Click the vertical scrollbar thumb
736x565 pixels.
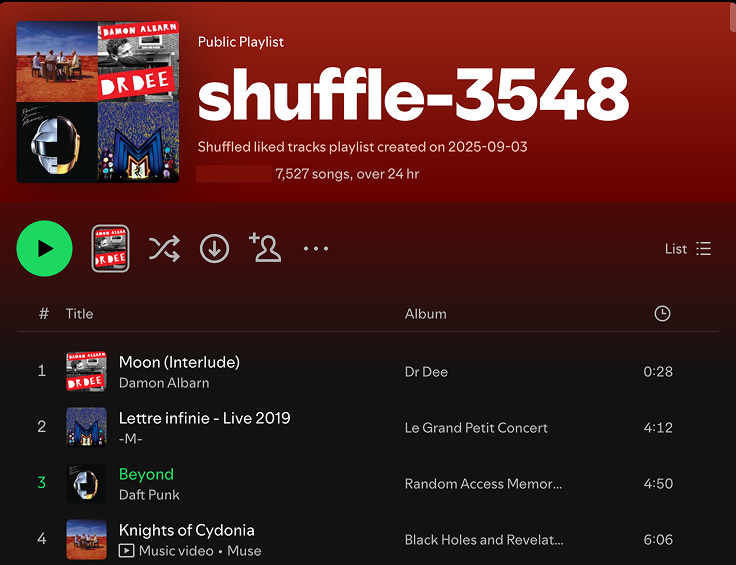(733, 16)
